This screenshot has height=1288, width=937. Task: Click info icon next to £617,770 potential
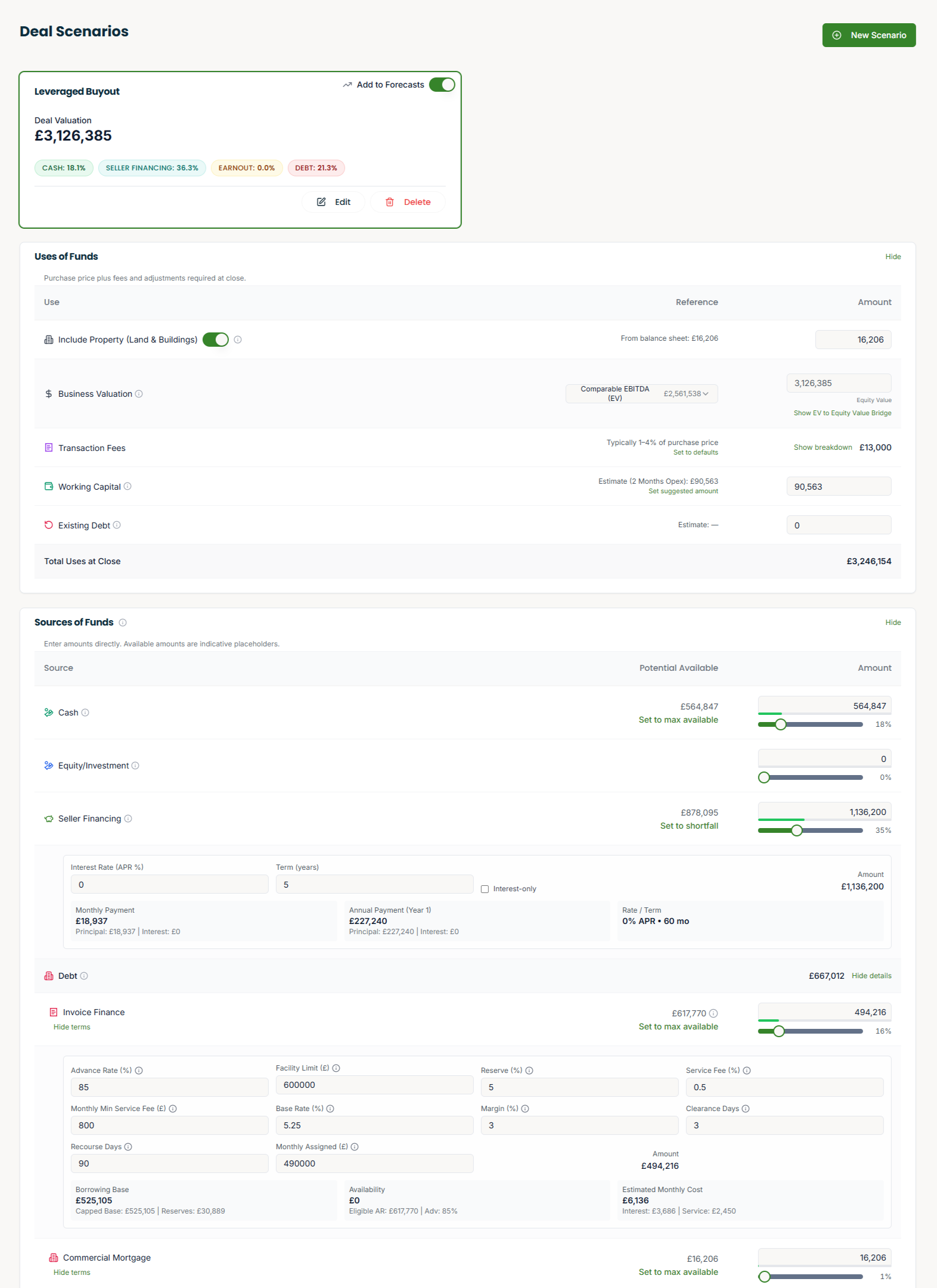pos(713,1013)
